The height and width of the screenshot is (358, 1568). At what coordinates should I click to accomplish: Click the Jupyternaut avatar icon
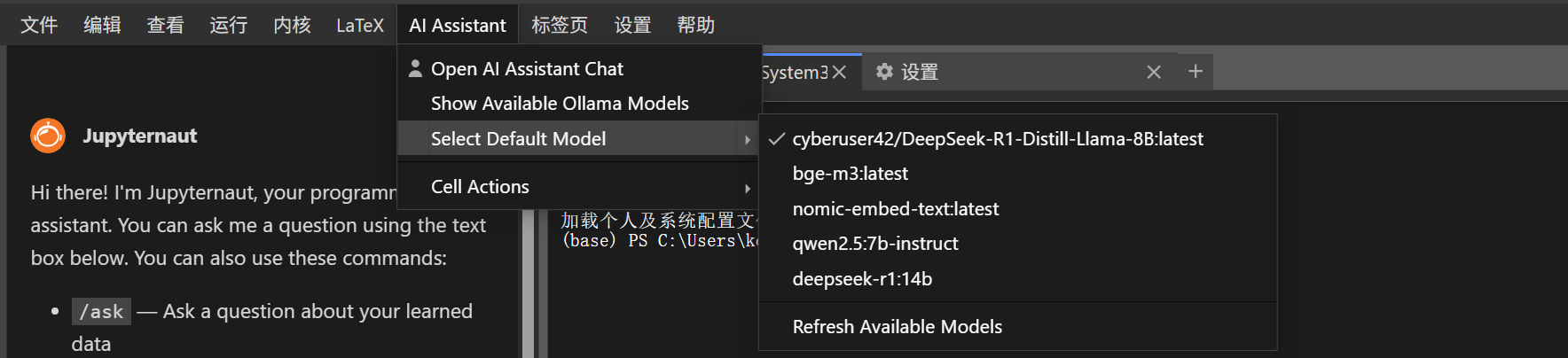48,136
